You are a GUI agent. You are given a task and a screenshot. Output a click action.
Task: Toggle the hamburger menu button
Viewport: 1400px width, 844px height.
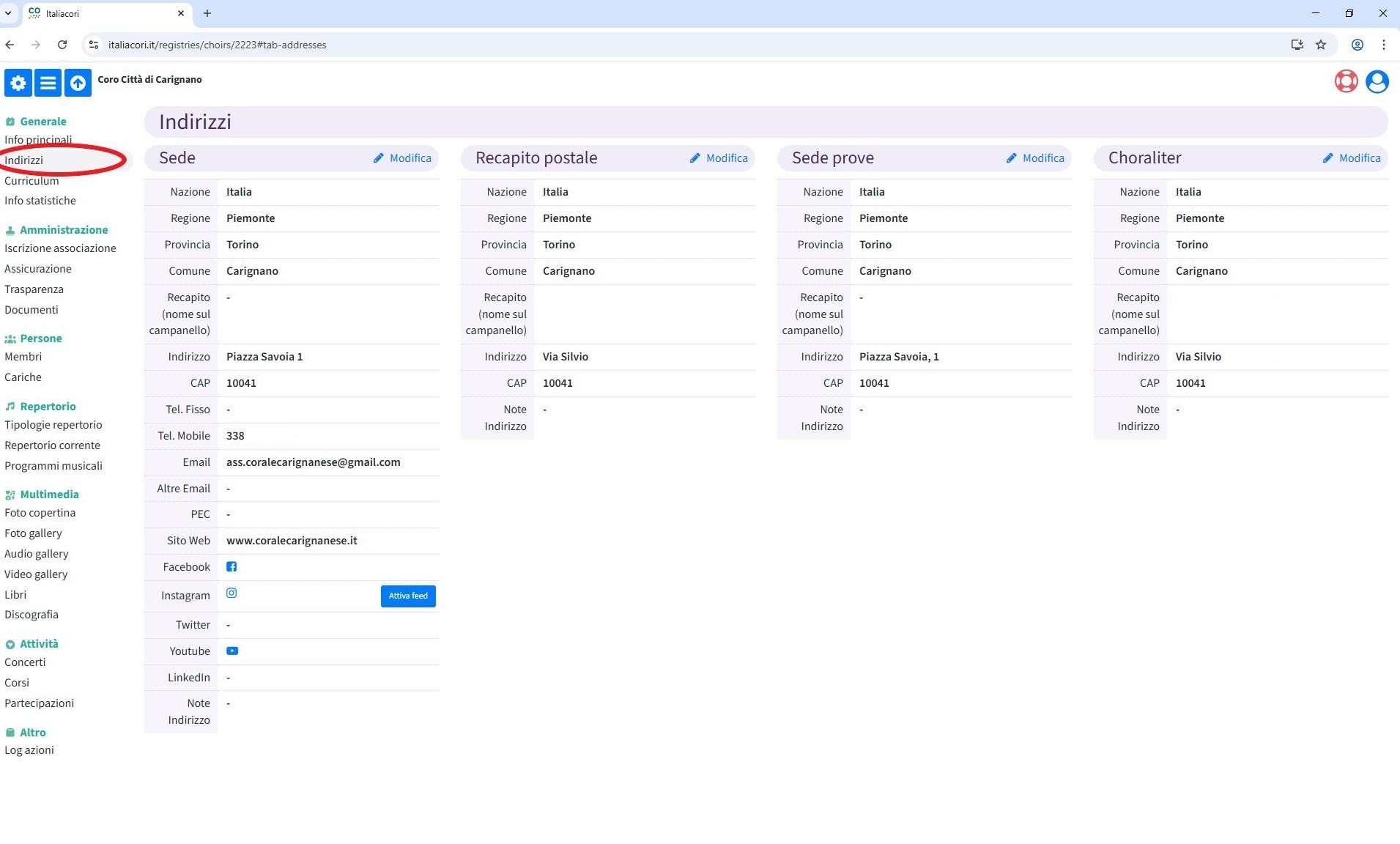[x=48, y=83]
